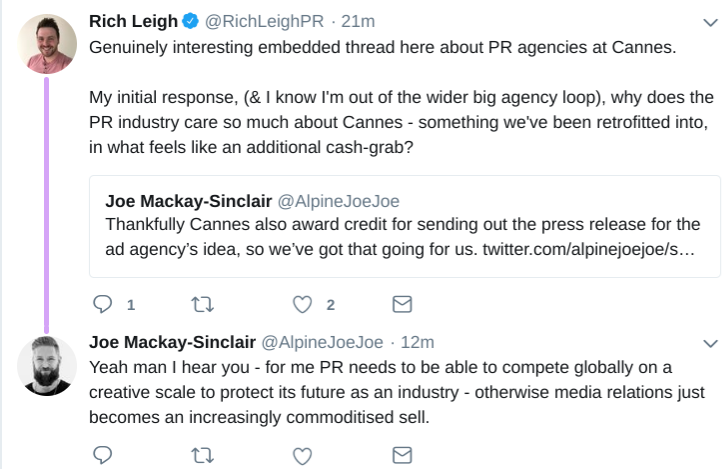Reply to Joe Mackay-Sinclair's tweet
Screen dimensions: 727x469
point(101,455)
